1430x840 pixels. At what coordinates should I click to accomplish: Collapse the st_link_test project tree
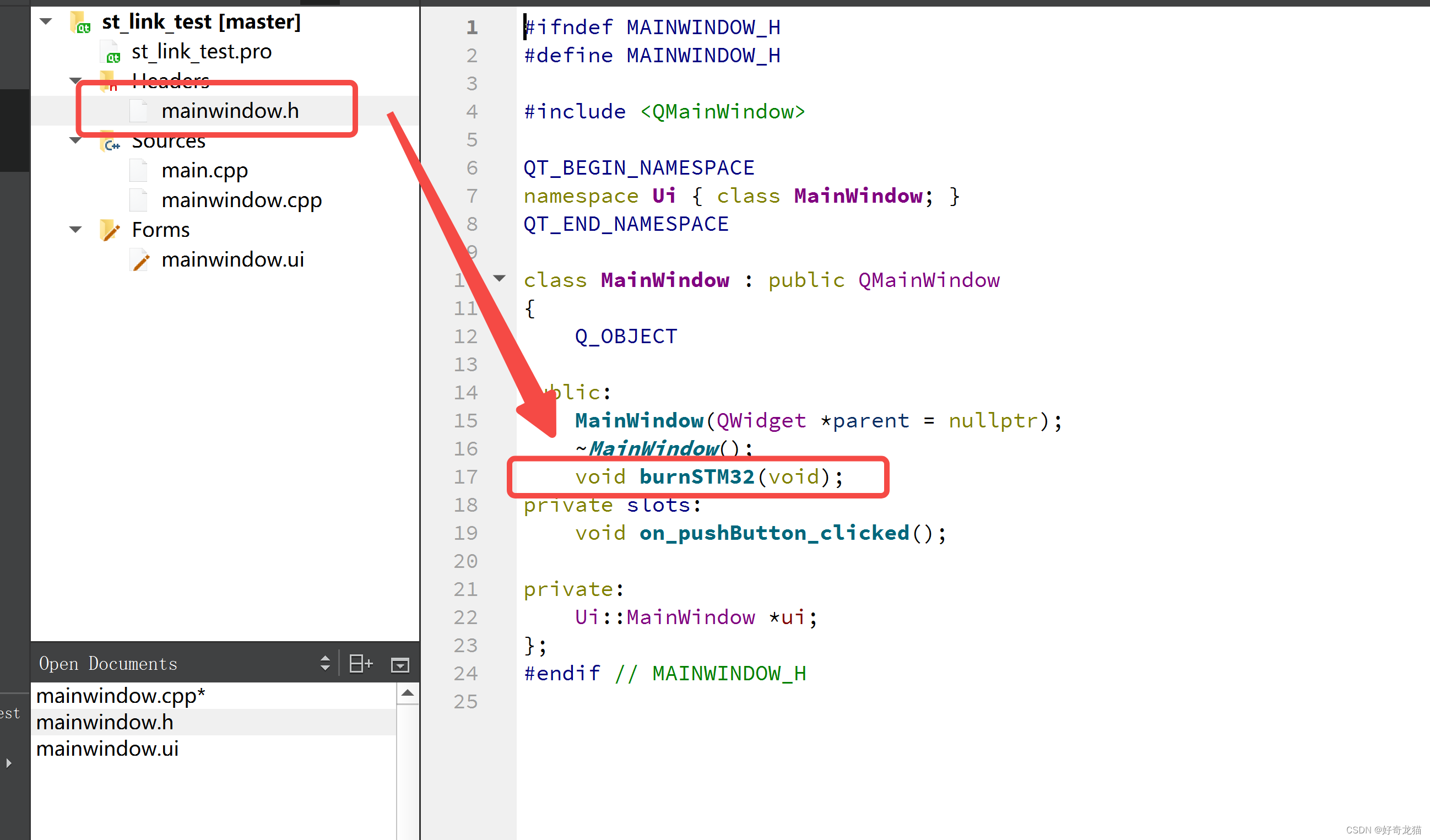tap(46, 21)
